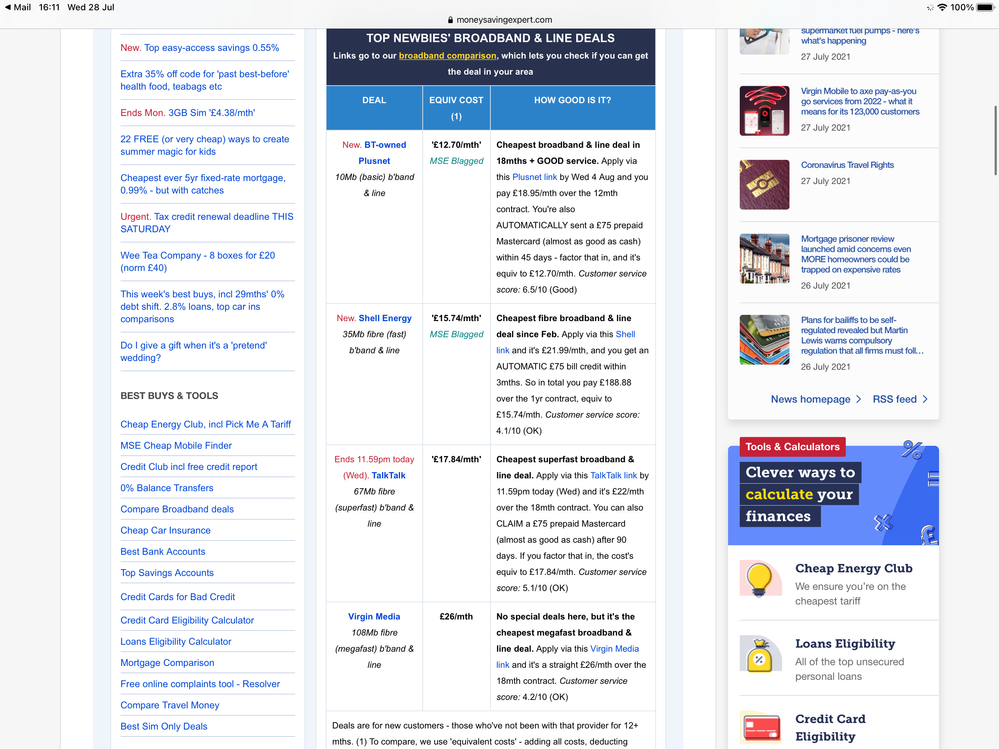Click the broadband comparison link

click(447, 56)
